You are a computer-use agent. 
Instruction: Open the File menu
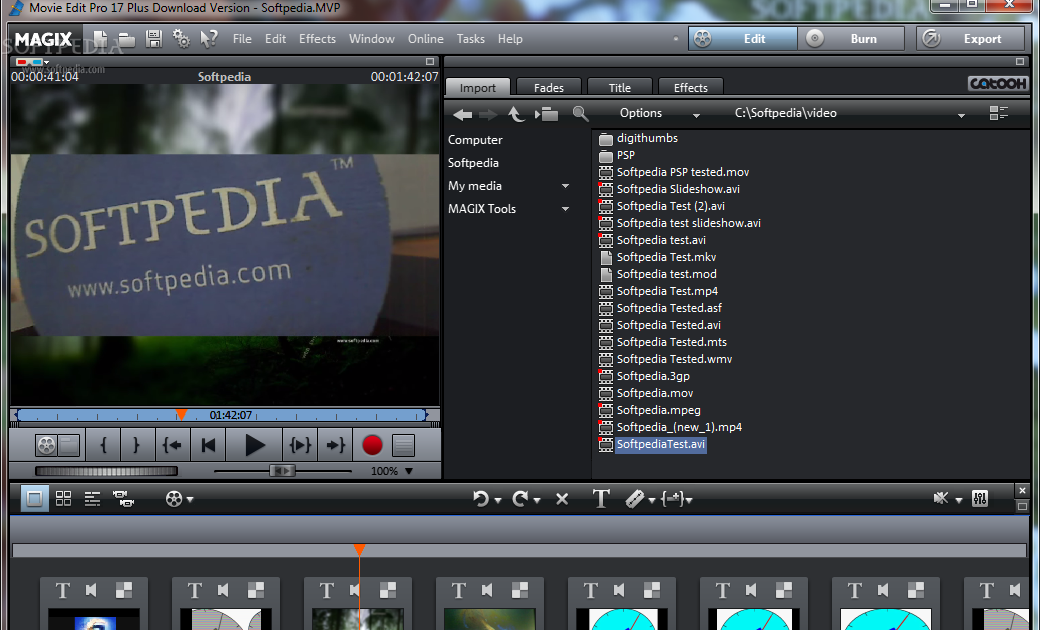242,39
